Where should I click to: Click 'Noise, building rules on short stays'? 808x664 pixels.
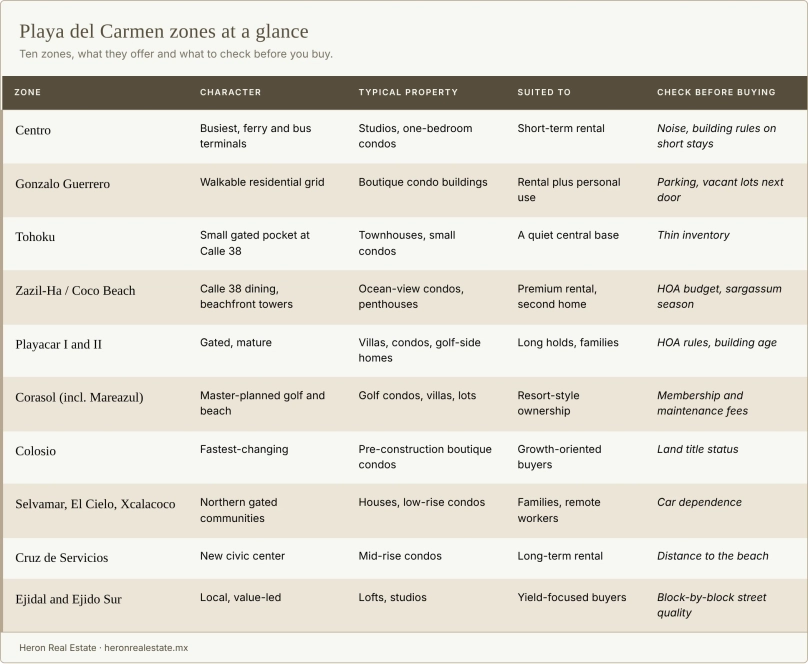click(x=716, y=136)
